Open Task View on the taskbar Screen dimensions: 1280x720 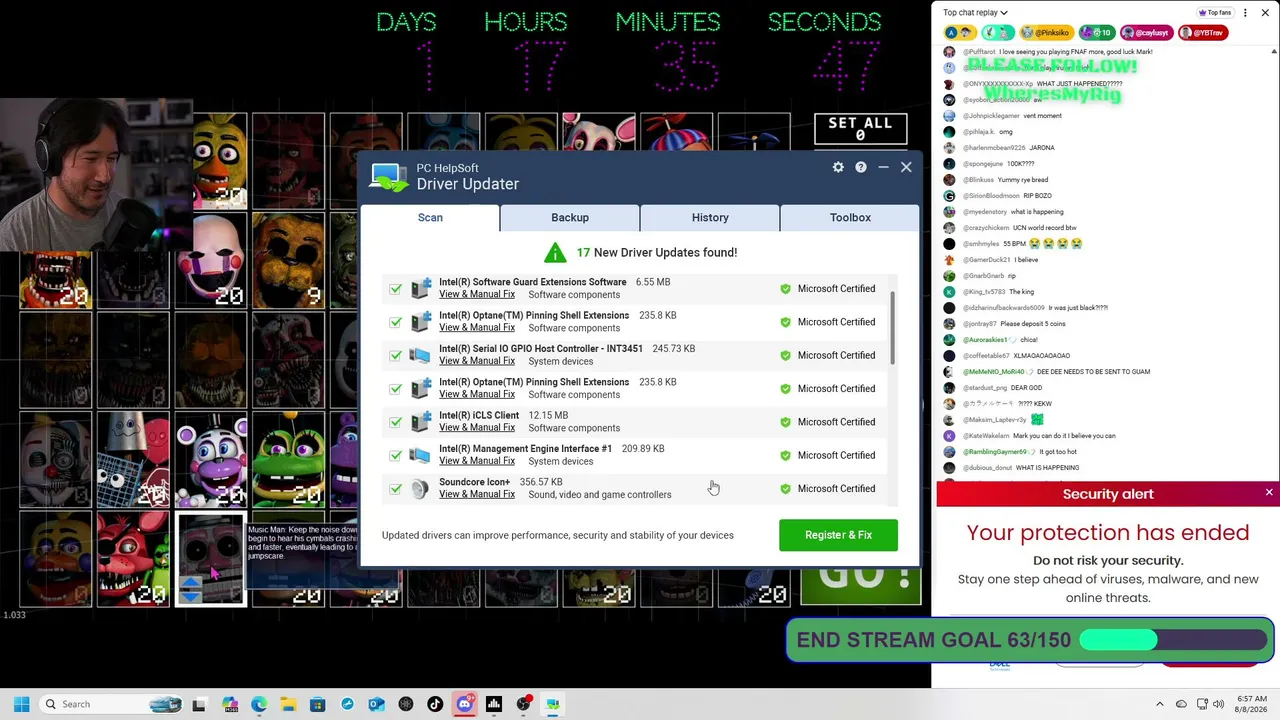(199, 704)
